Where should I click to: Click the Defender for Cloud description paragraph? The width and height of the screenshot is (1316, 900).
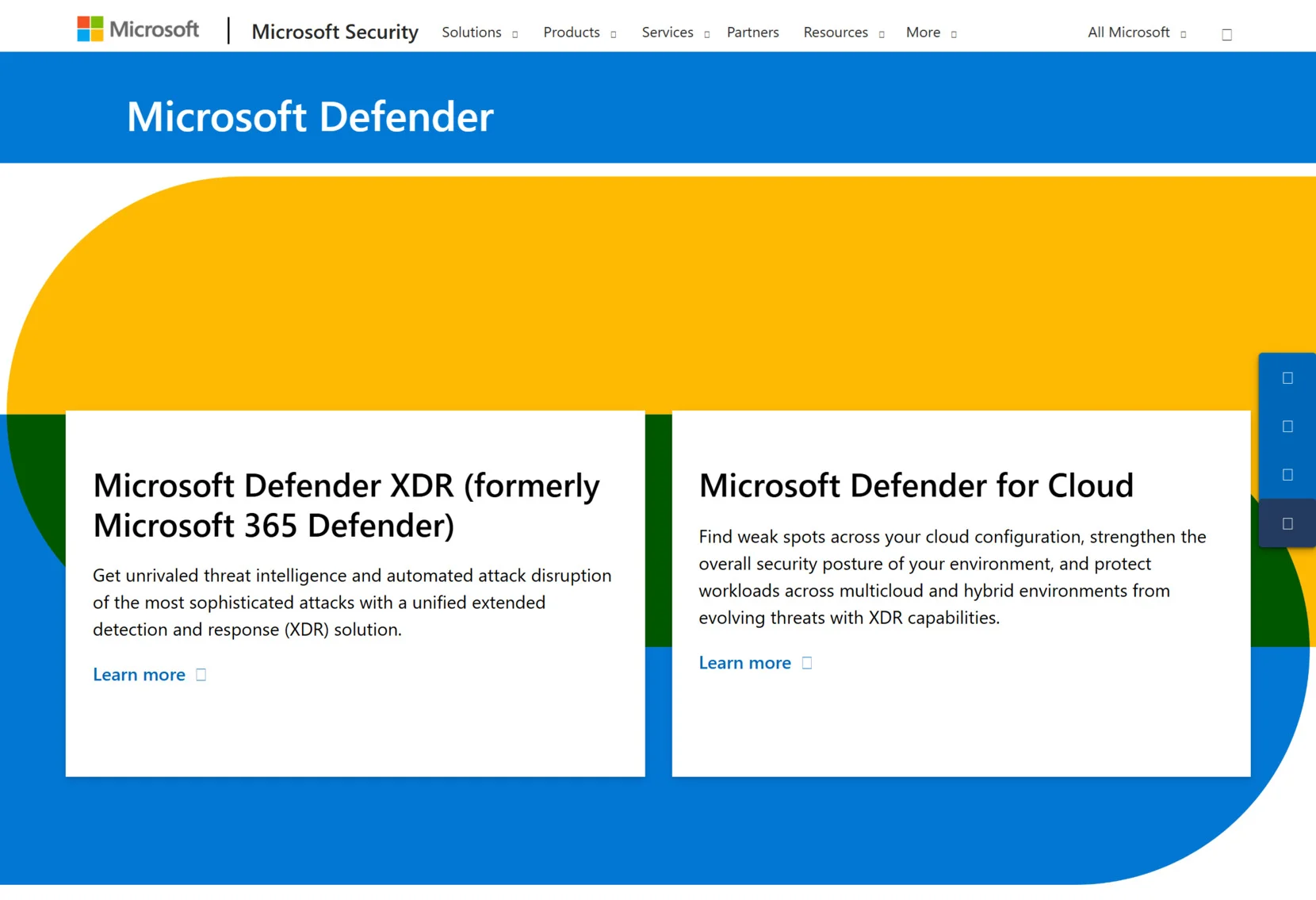[x=952, y=577]
